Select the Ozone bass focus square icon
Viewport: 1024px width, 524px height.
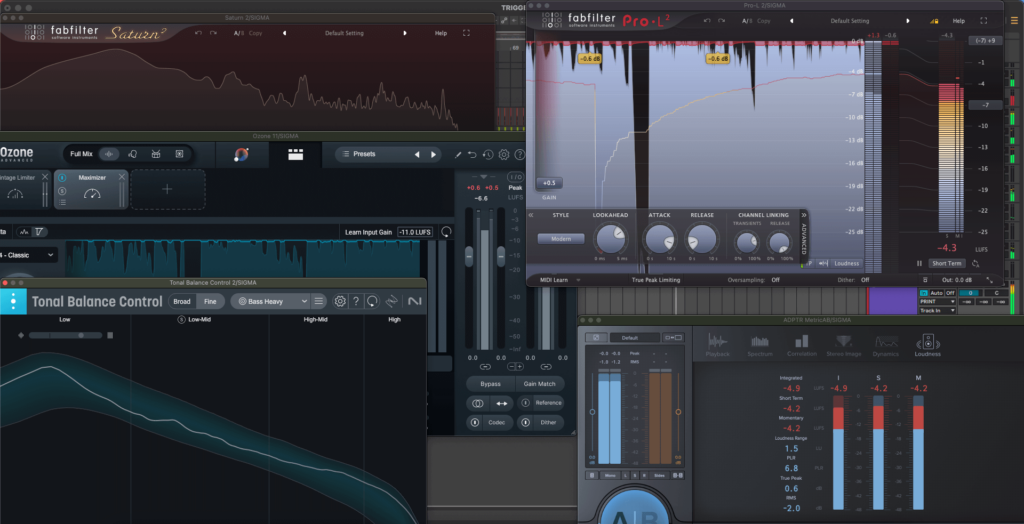pos(179,154)
